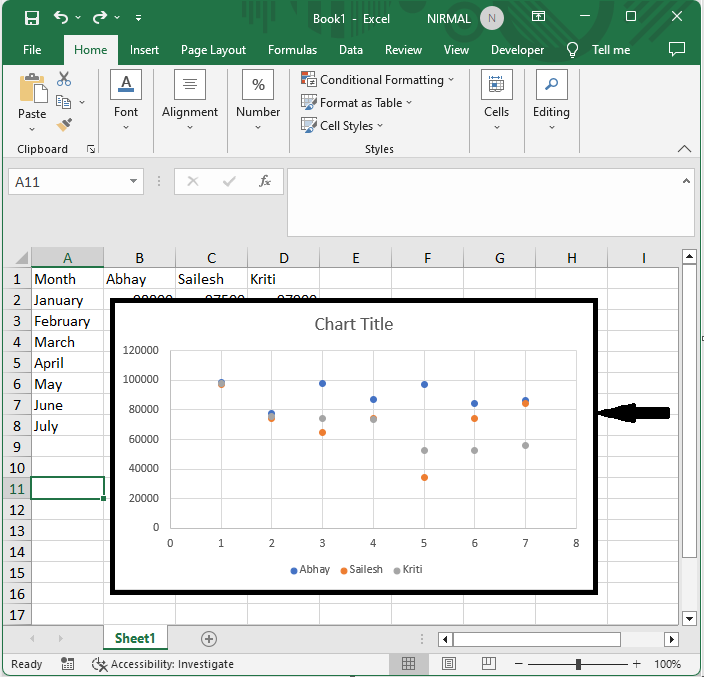Switch to Page Layout view

(449, 664)
